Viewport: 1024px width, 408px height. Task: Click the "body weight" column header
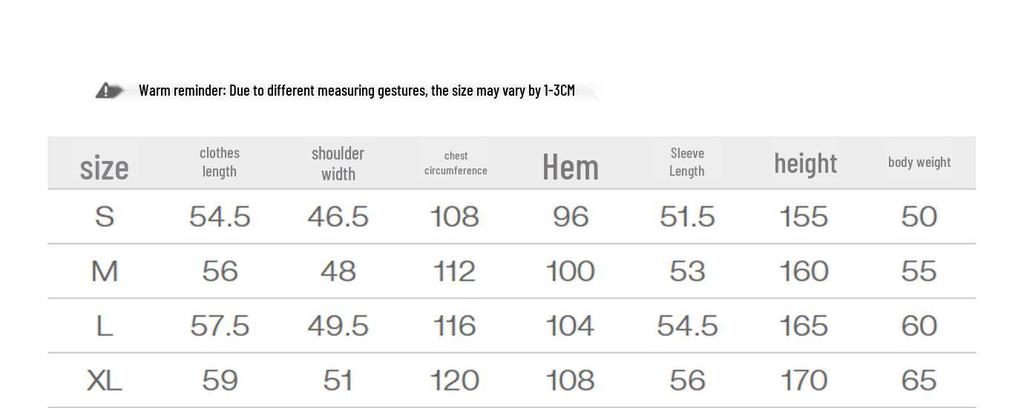tap(919, 162)
